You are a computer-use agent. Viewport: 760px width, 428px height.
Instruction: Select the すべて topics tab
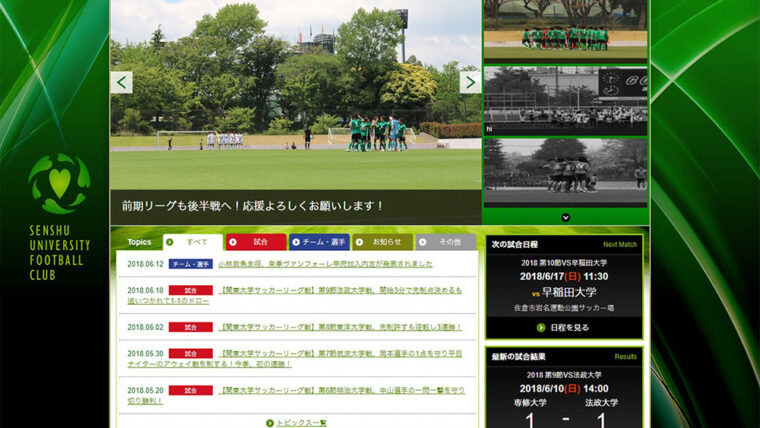point(193,242)
